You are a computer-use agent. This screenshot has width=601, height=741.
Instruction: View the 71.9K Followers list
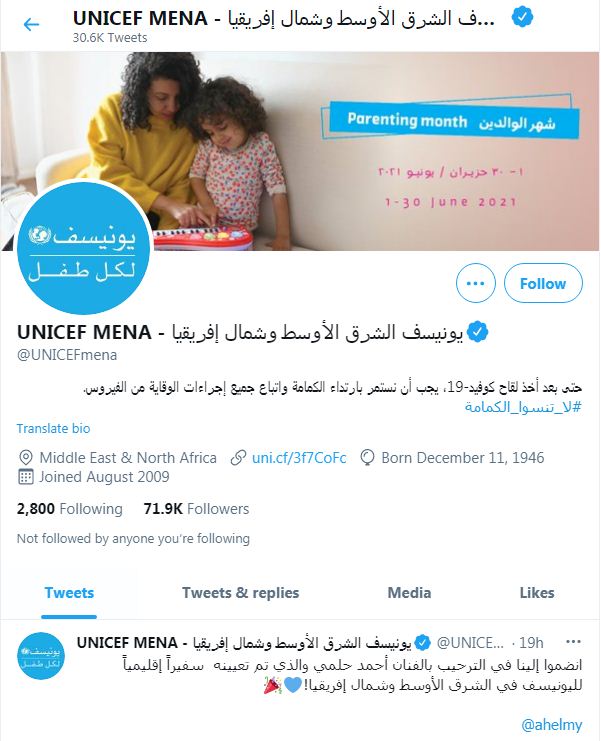pos(196,509)
